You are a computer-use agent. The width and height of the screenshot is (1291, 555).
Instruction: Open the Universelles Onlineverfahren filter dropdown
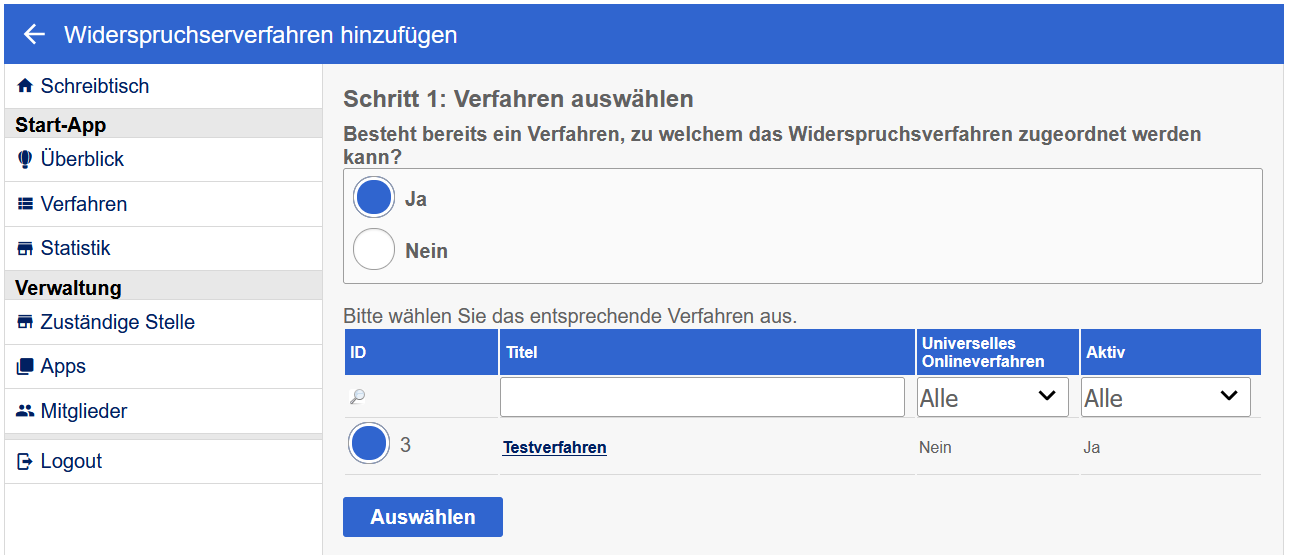click(992, 397)
